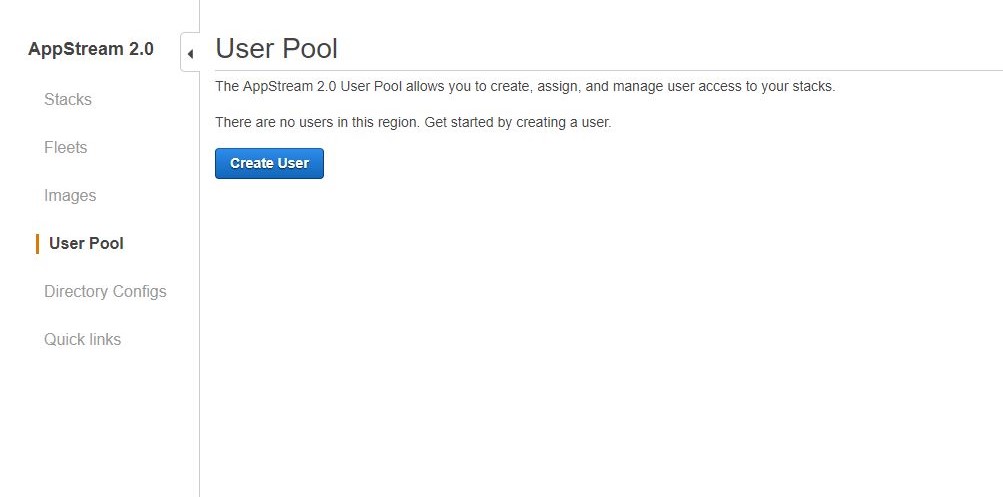Click the AppStream 2.0 sidebar title

(x=91, y=49)
